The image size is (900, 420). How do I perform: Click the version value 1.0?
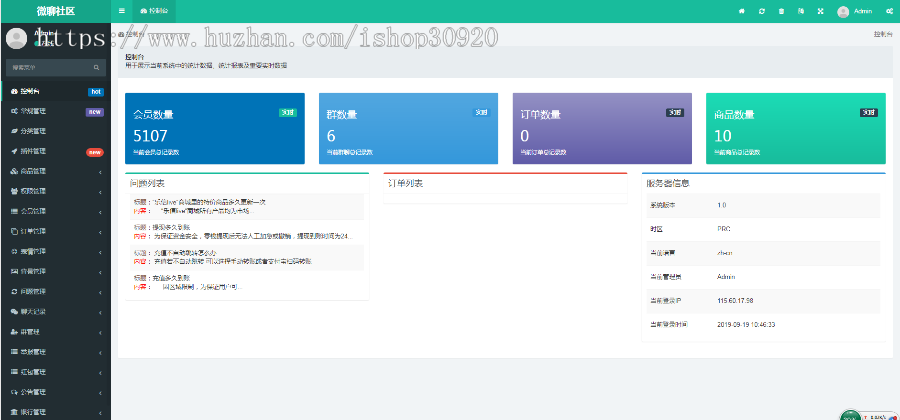[x=721, y=205]
